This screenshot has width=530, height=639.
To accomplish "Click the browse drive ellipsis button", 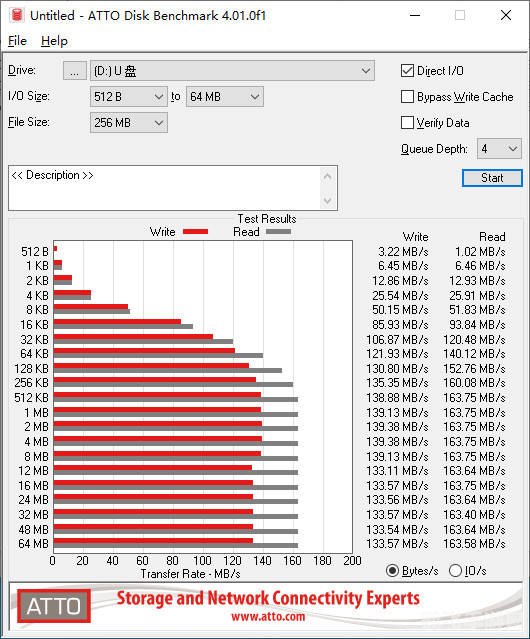I will (75, 71).
